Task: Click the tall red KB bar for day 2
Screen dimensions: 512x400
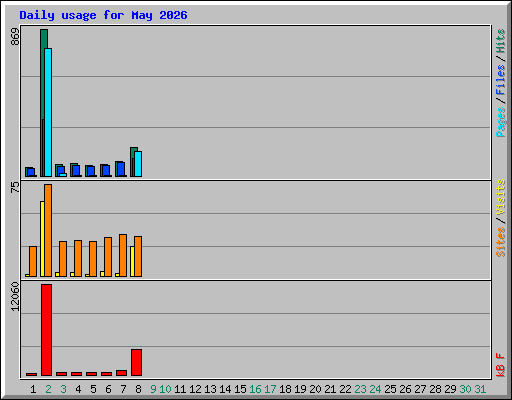Action: coord(46,330)
